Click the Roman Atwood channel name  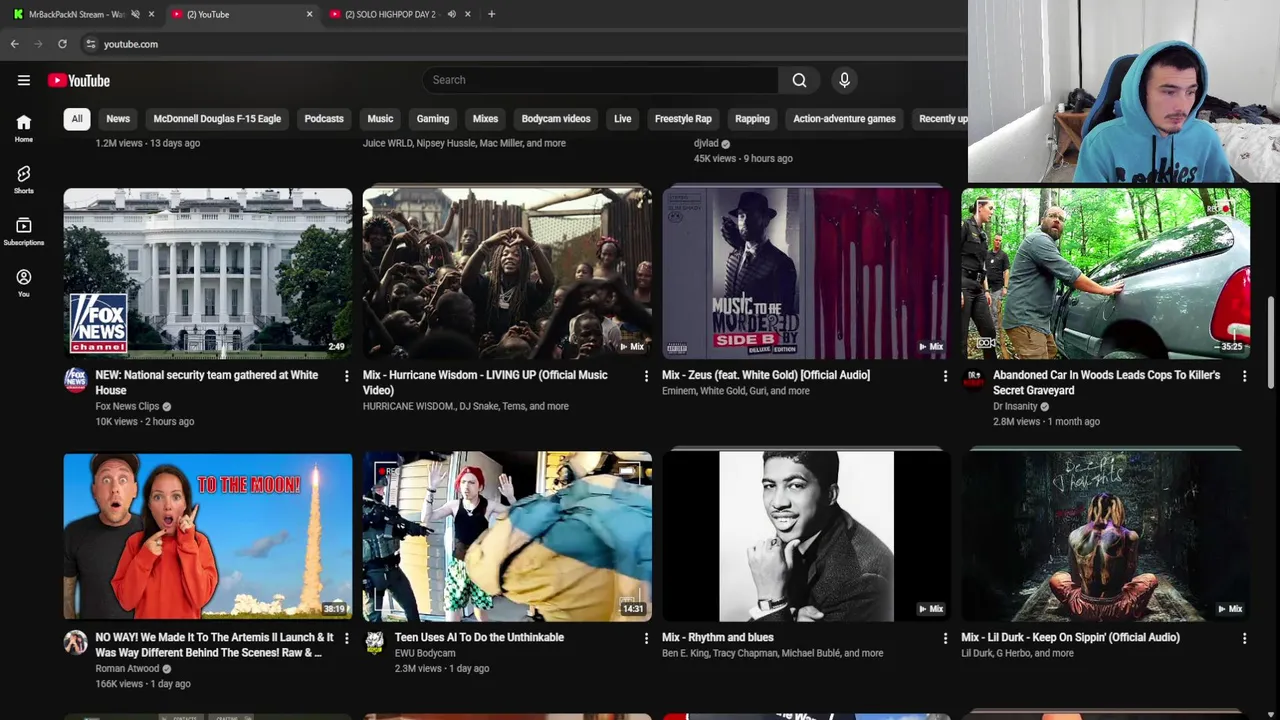(x=127, y=668)
